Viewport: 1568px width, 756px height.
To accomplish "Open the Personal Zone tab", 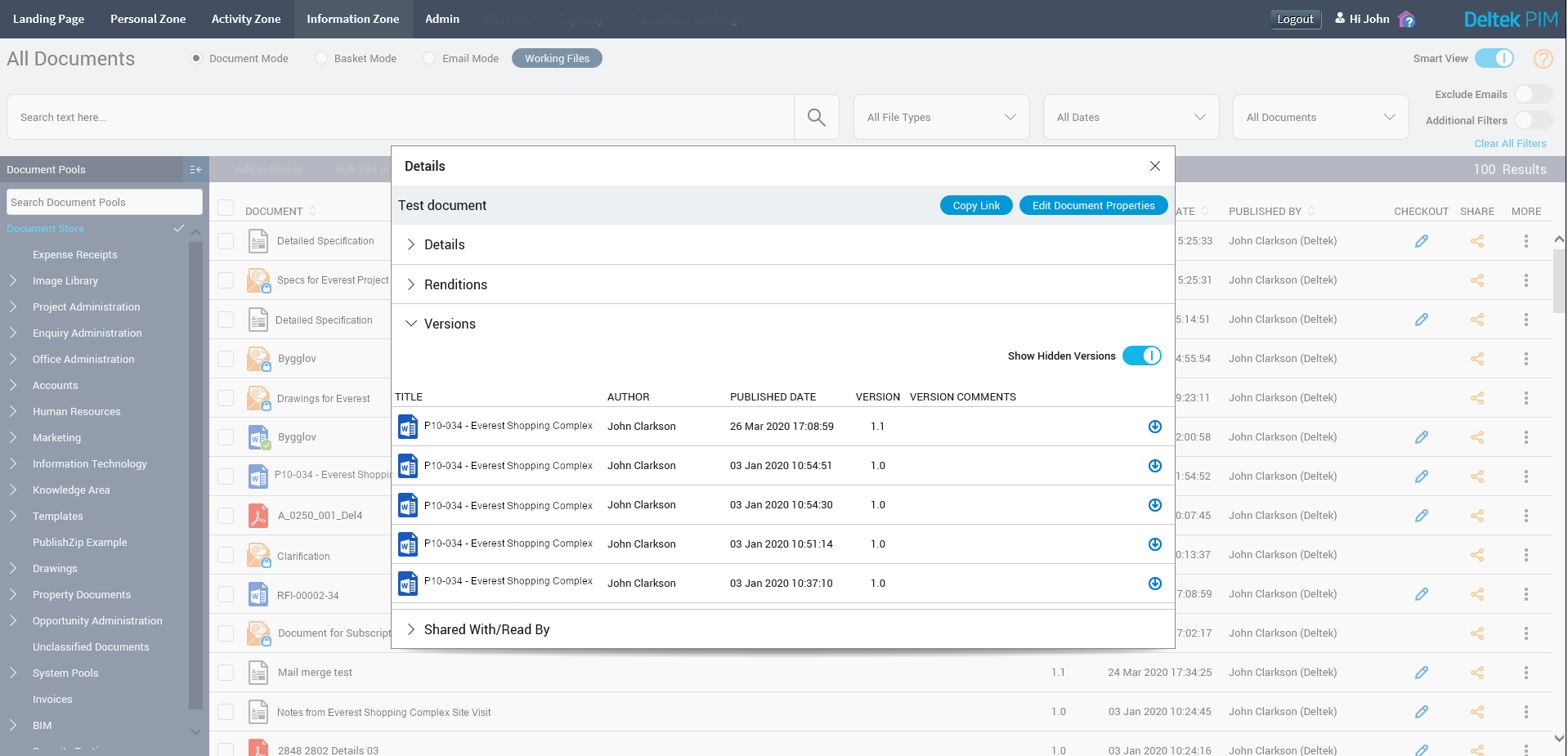I will point(147,18).
